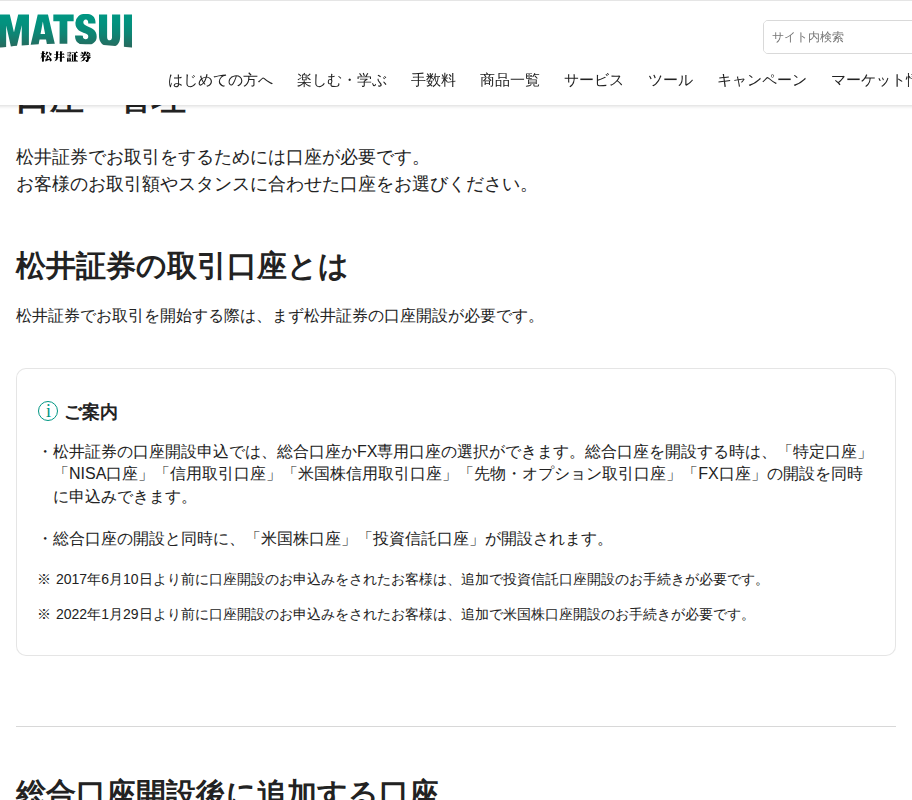Focus the サイト内検索 search field

(838, 37)
